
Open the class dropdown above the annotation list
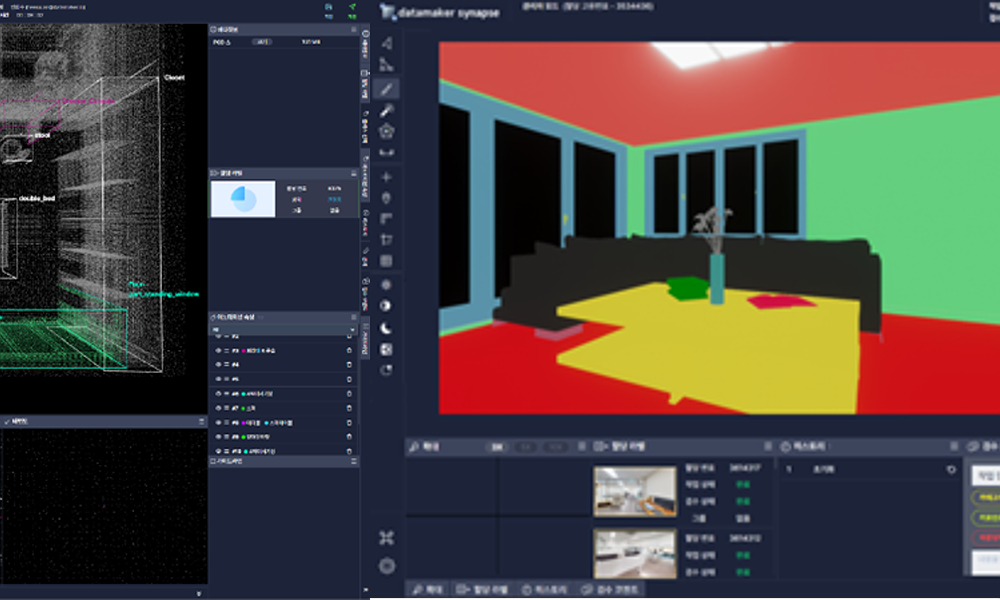[283, 330]
